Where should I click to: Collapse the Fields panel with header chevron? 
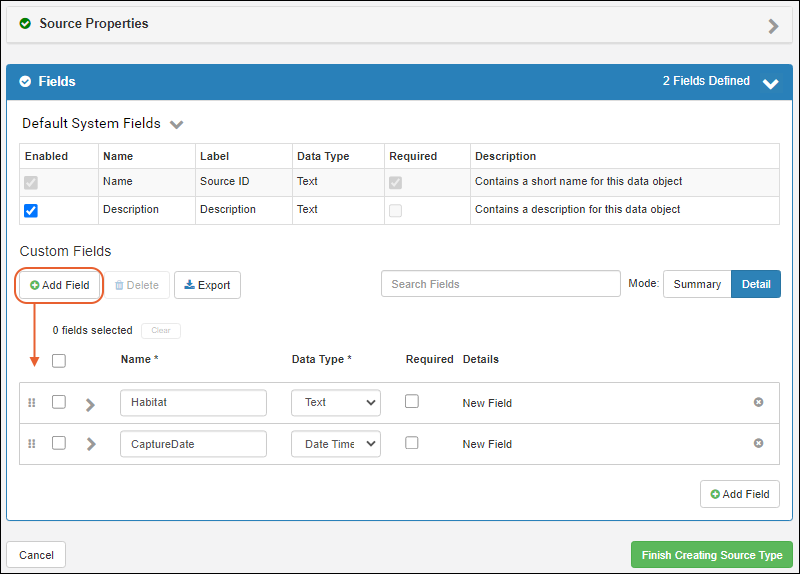point(770,83)
